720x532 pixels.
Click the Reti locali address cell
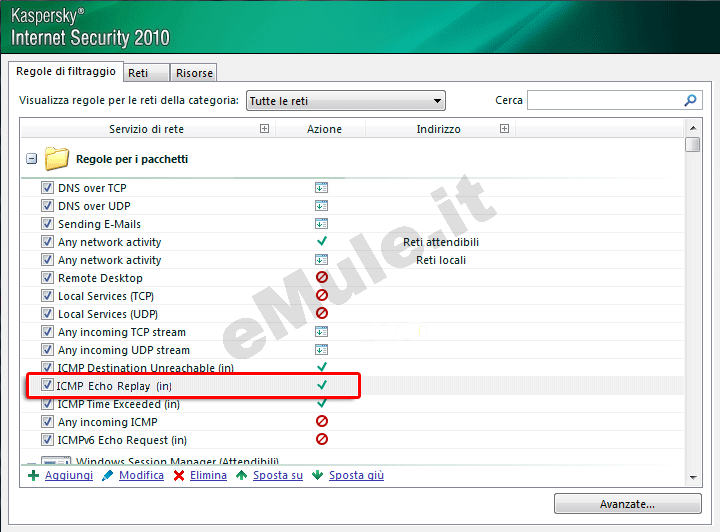click(441, 260)
